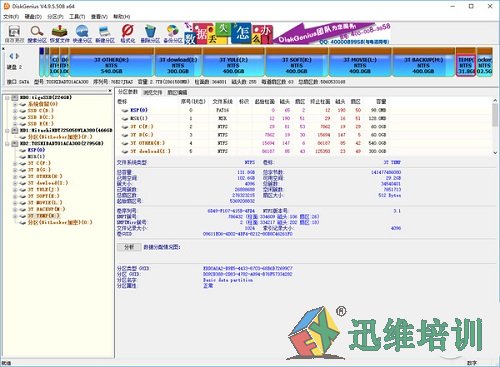
Task: Click the DiskGenius banner advertisement
Action: (287, 33)
